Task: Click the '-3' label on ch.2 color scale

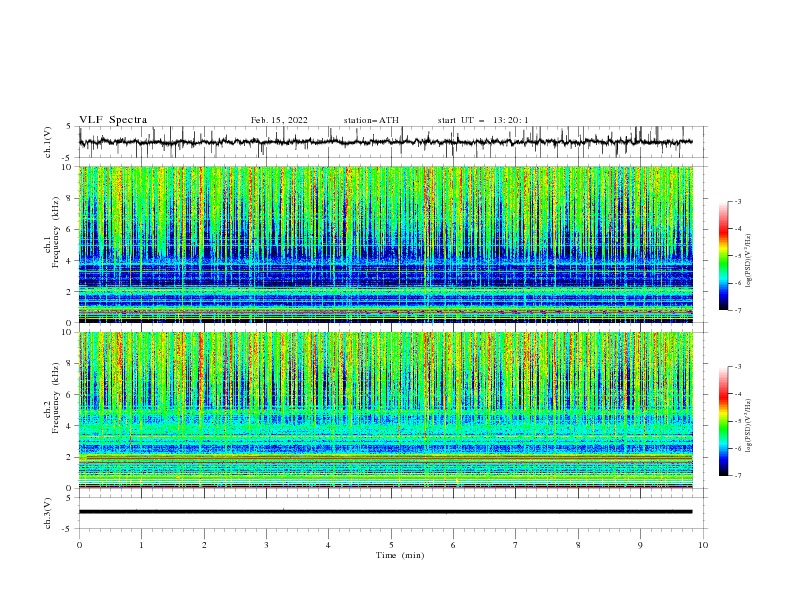Action: click(x=738, y=367)
